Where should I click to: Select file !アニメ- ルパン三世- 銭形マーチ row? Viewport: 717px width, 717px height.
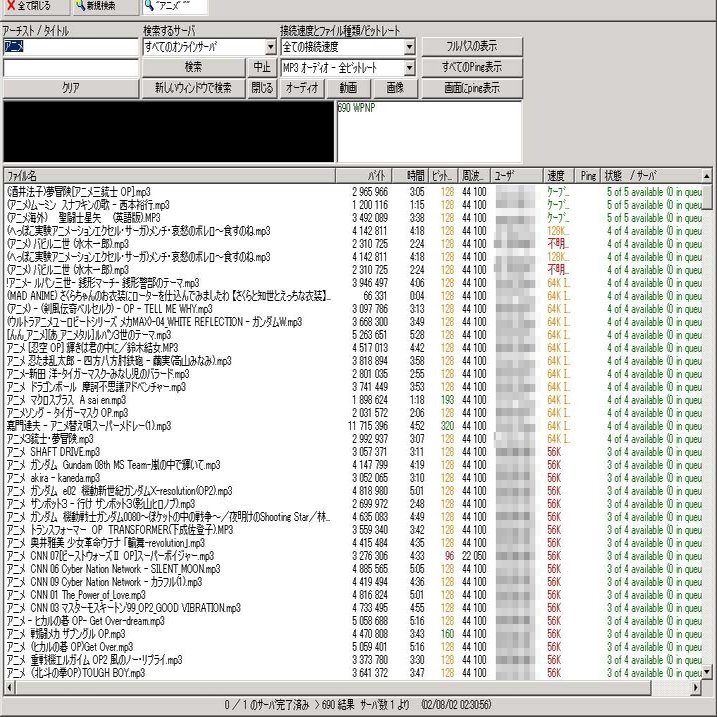(x=353, y=283)
